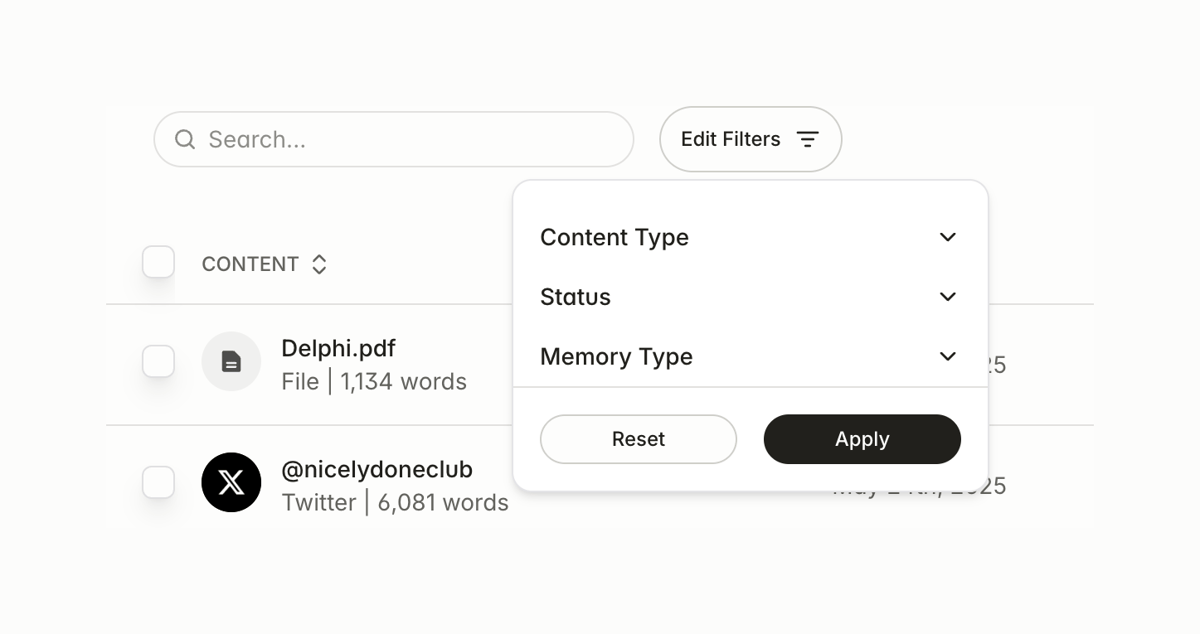Click the filter icon inside Edit Filters button
The width and height of the screenshot is (1200, 634).
click(x=807, y=139)
